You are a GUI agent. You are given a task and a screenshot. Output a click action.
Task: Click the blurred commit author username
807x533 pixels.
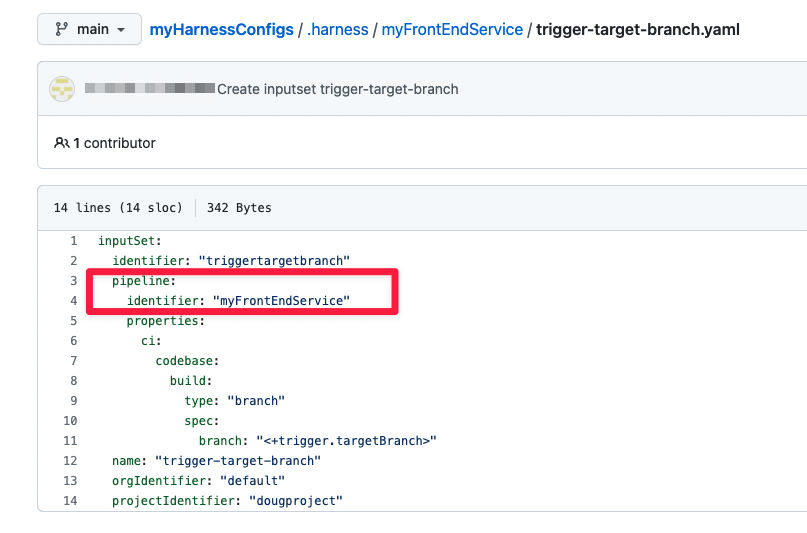149,89
